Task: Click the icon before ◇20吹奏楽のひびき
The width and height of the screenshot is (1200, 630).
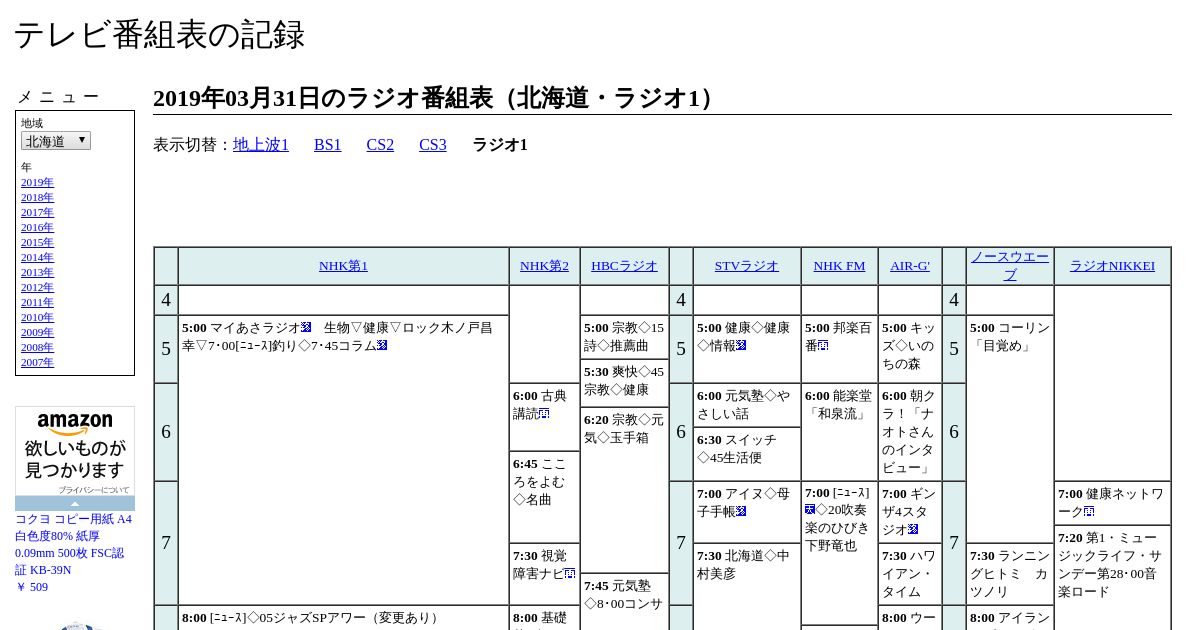Action: pyautogui.click(x=810, y=510)
